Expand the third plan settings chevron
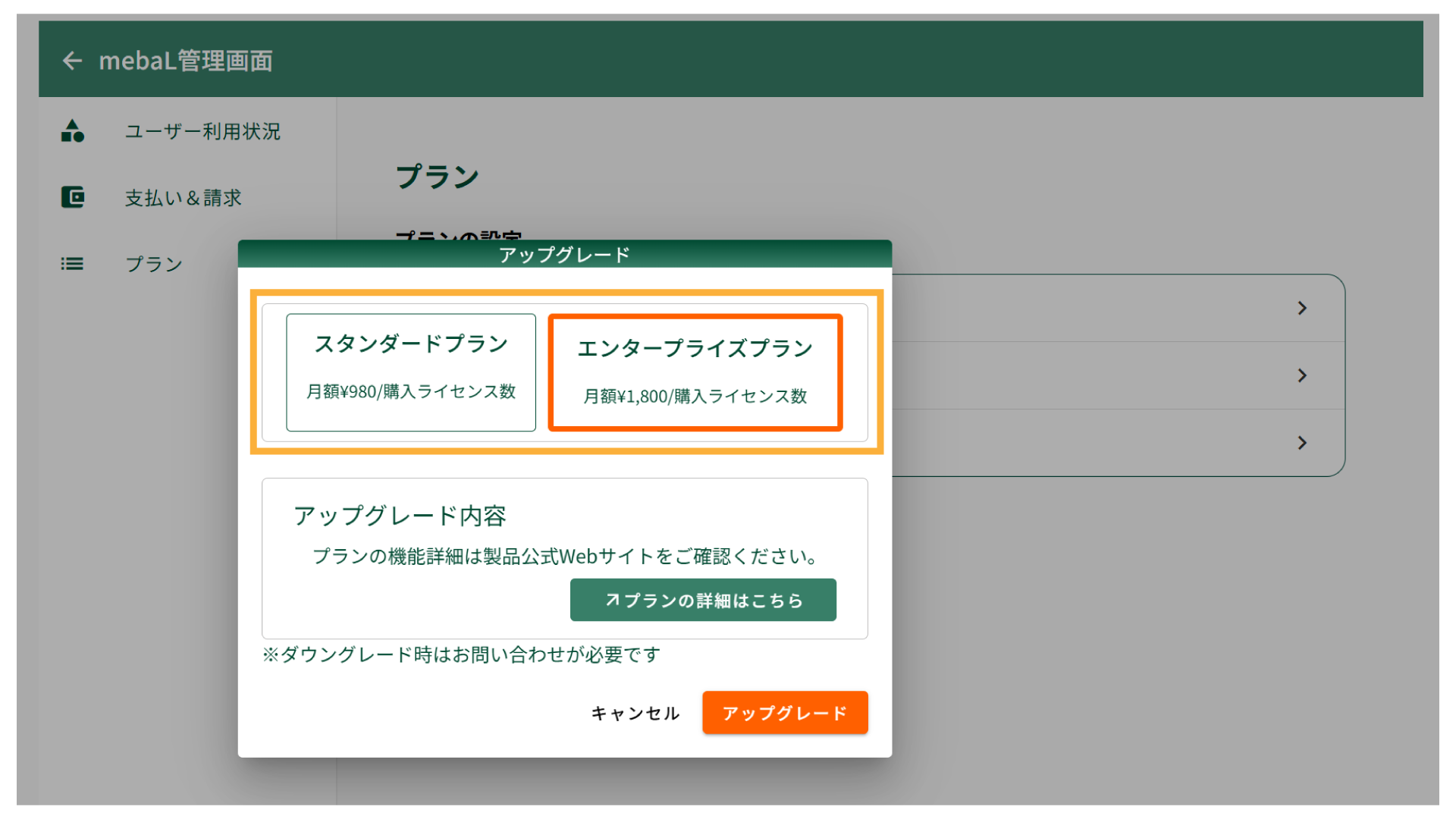This screenshot has height=819, width=1456. (x=1301, y=443)
